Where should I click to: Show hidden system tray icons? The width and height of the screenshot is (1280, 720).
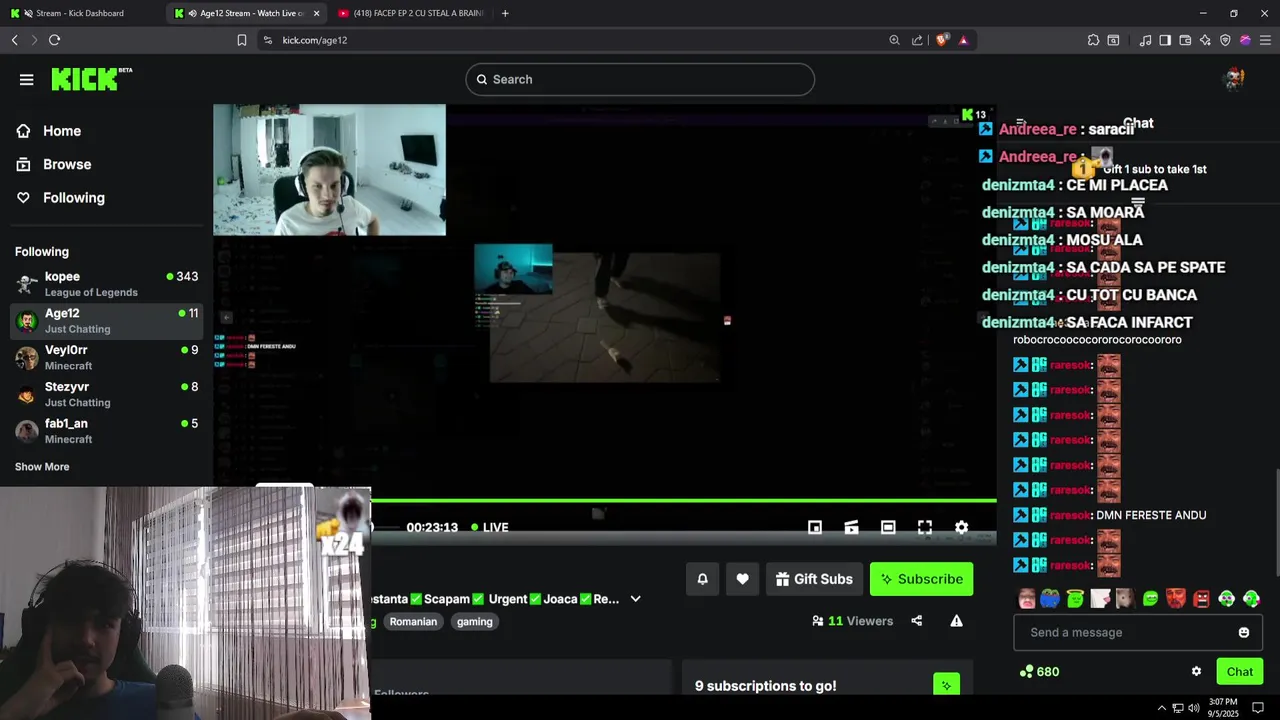coord(1161,708)
